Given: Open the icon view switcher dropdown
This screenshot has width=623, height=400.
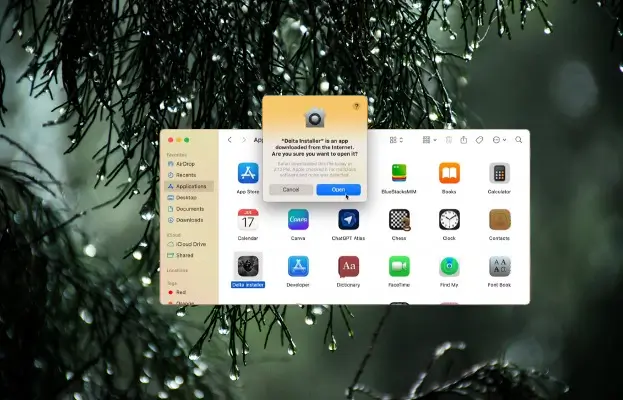Looking at the screenshot, I should click(x=396, y=140).
